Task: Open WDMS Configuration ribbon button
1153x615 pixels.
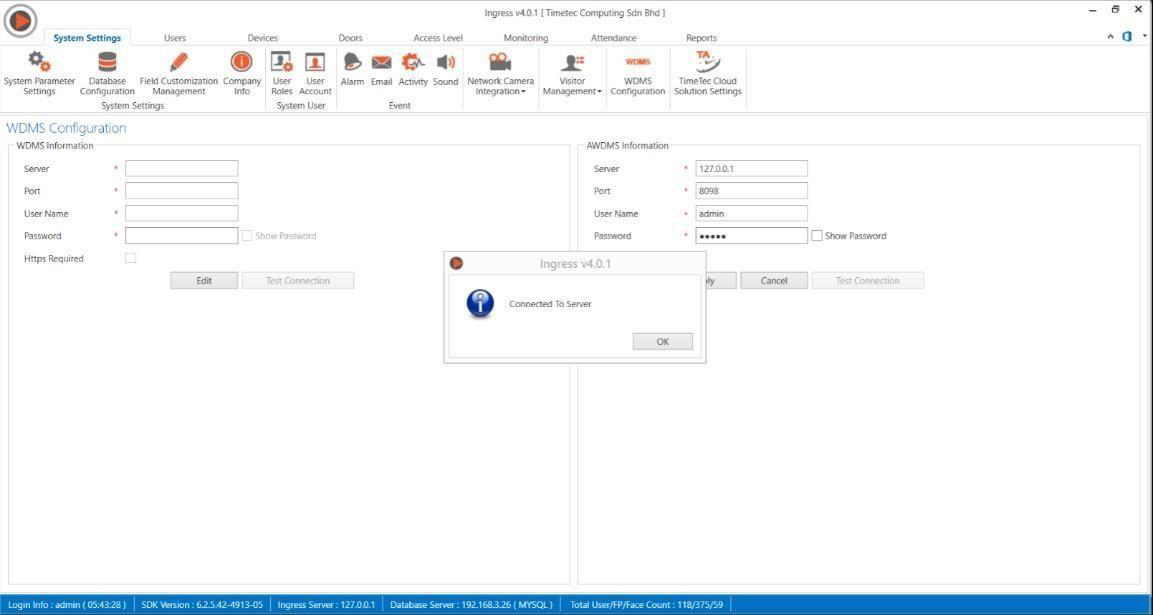Action: pos(638,74)
